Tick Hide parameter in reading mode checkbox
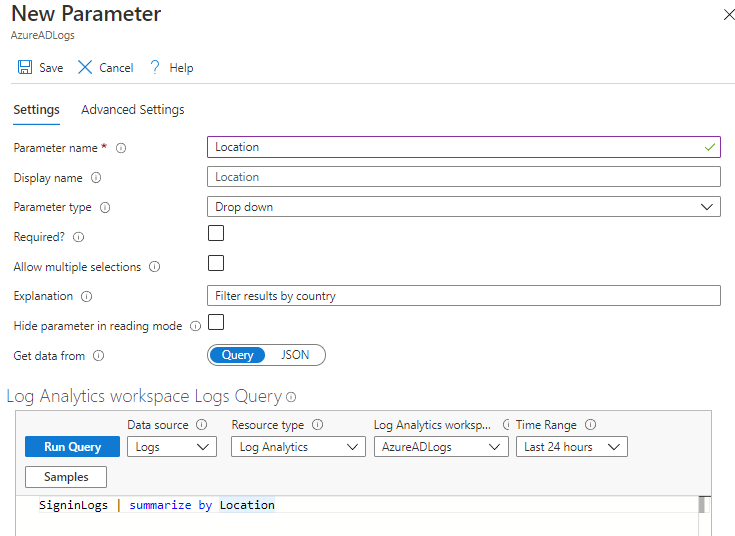The height and width of the screenshot is (536, 735). tap(216, 322)
